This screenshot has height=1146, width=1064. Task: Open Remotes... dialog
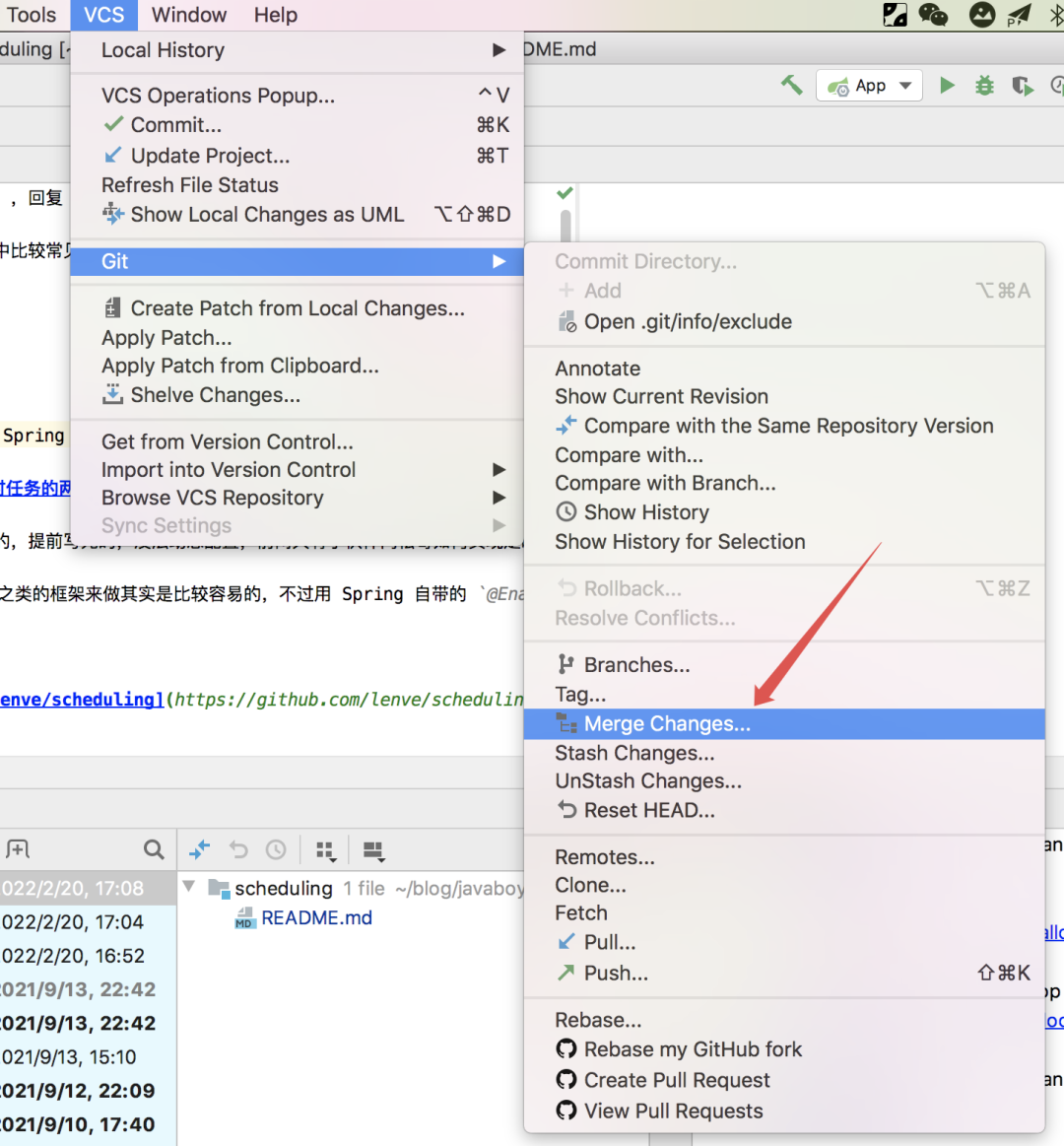pos(784,856)
